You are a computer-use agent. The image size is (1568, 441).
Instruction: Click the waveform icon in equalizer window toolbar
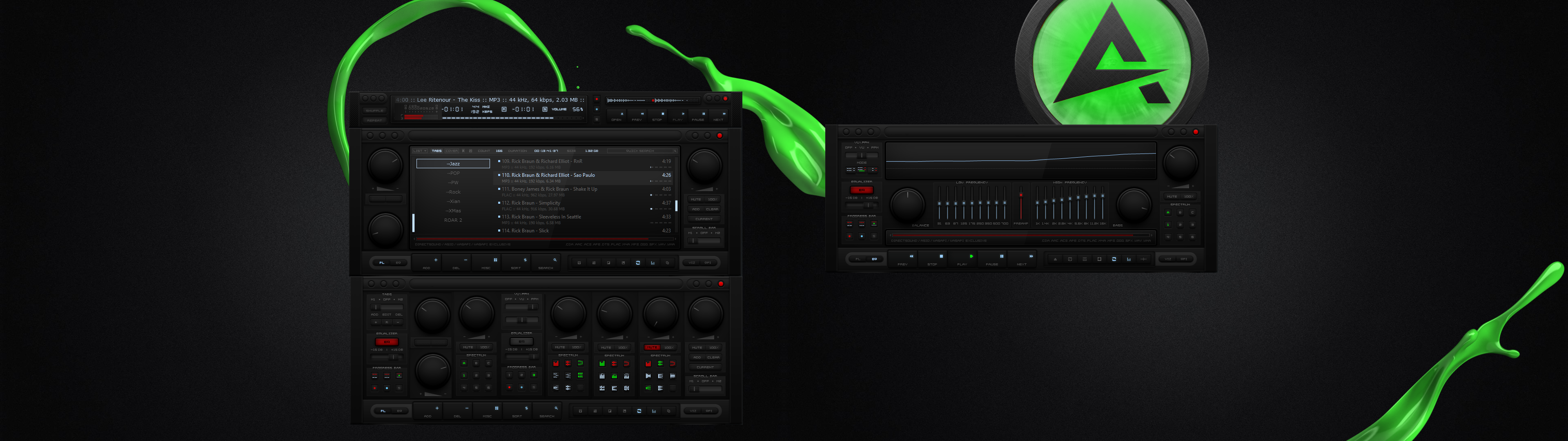point(1144,259)
